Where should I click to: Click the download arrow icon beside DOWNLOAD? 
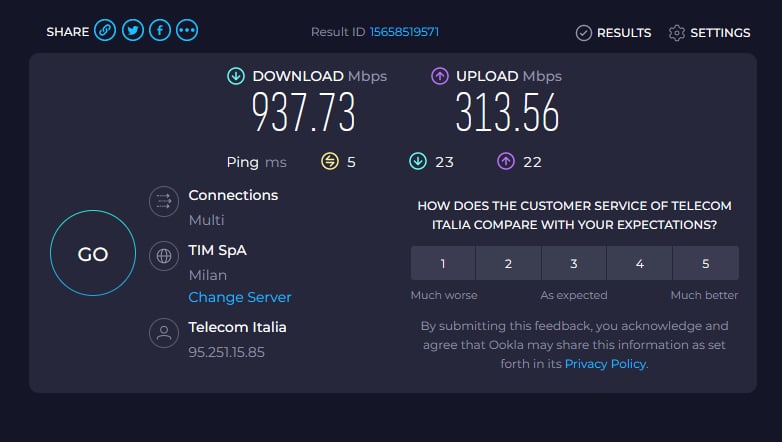(236, 76)
